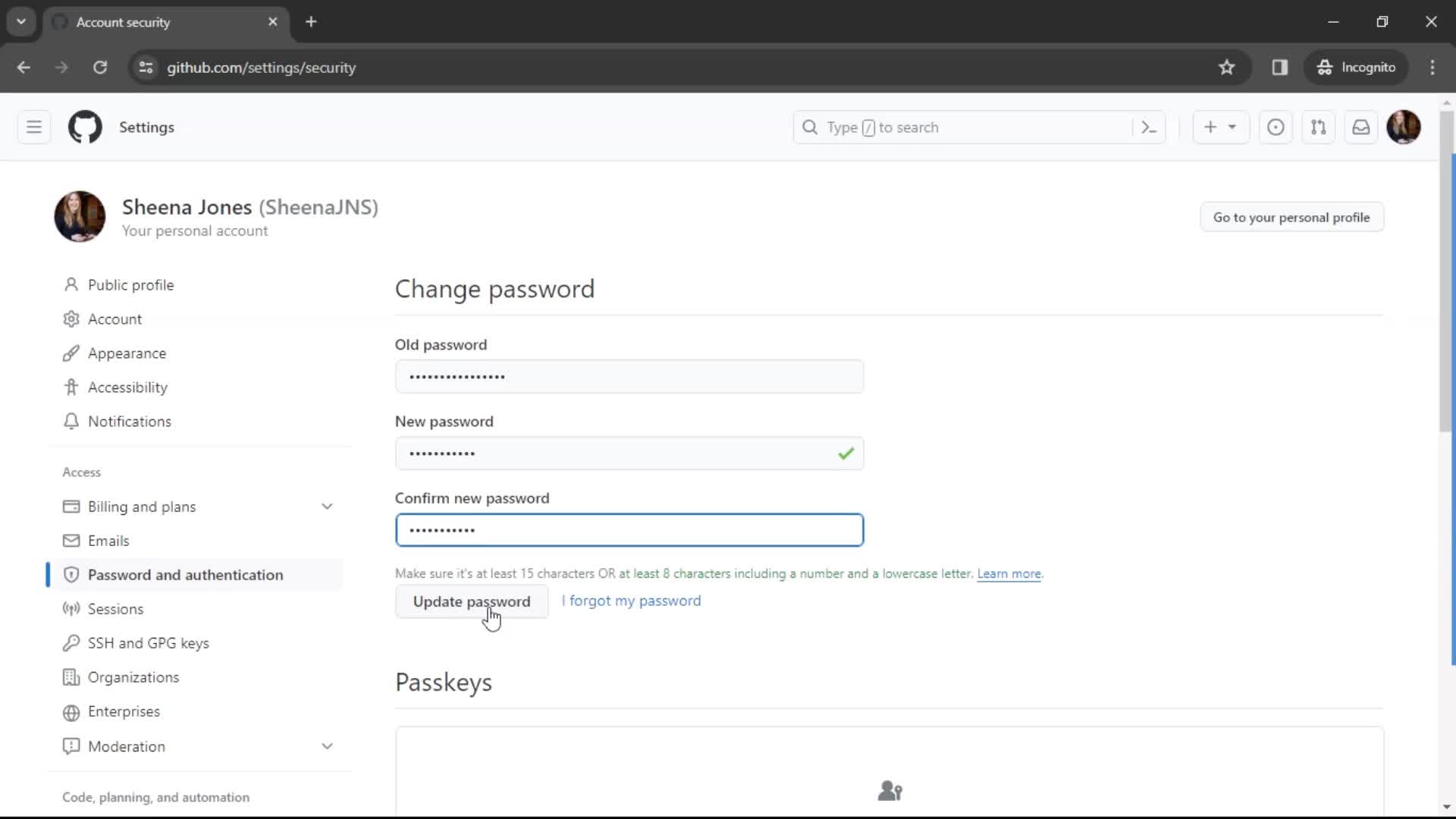Click the user profile avatar icon
The image size is (1456, 819).
(x=1405, y=127)
